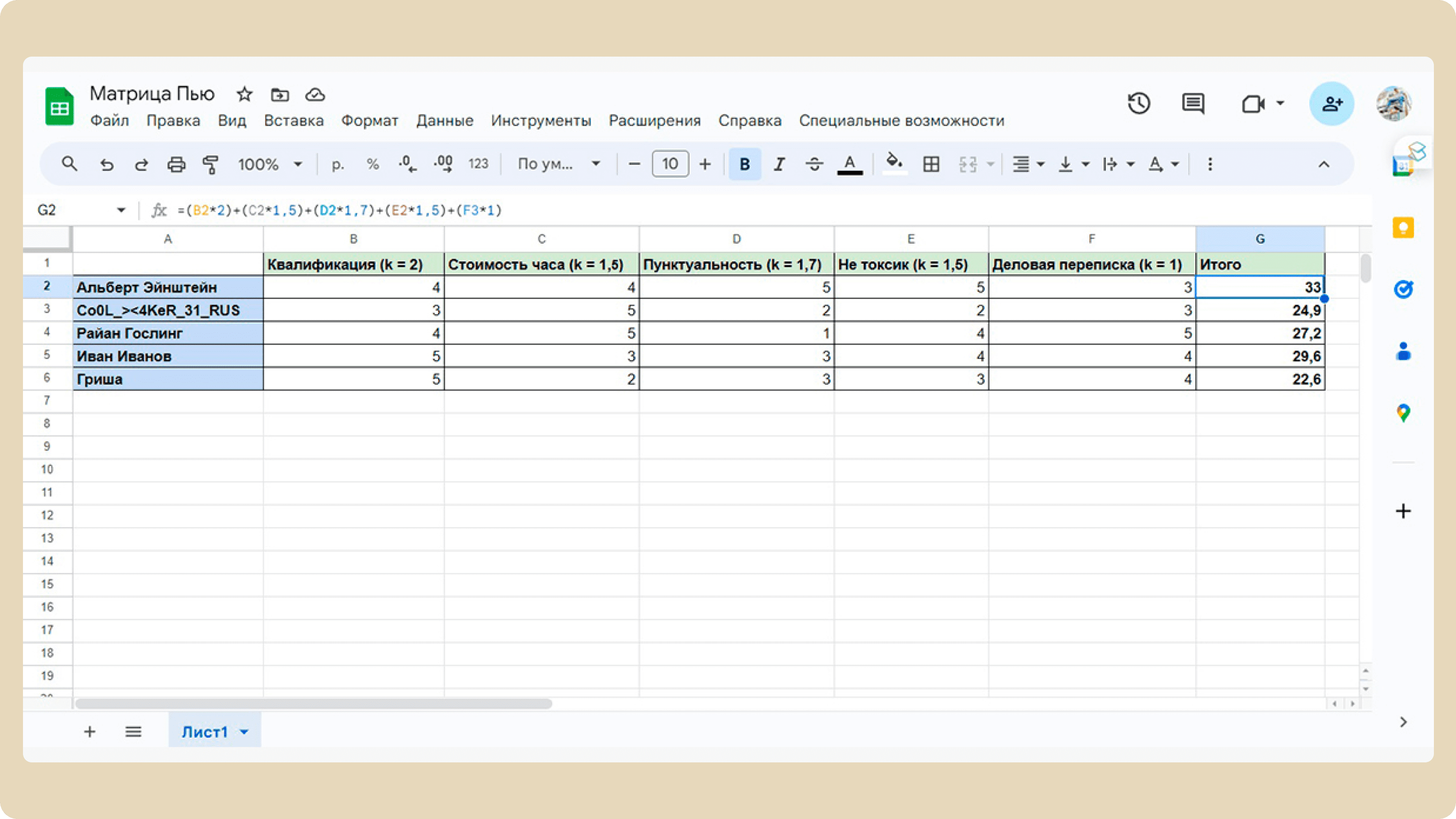This screenshot has height=819, width=1456.
Task: Open more number formats 123
Action: click(478, 164)
